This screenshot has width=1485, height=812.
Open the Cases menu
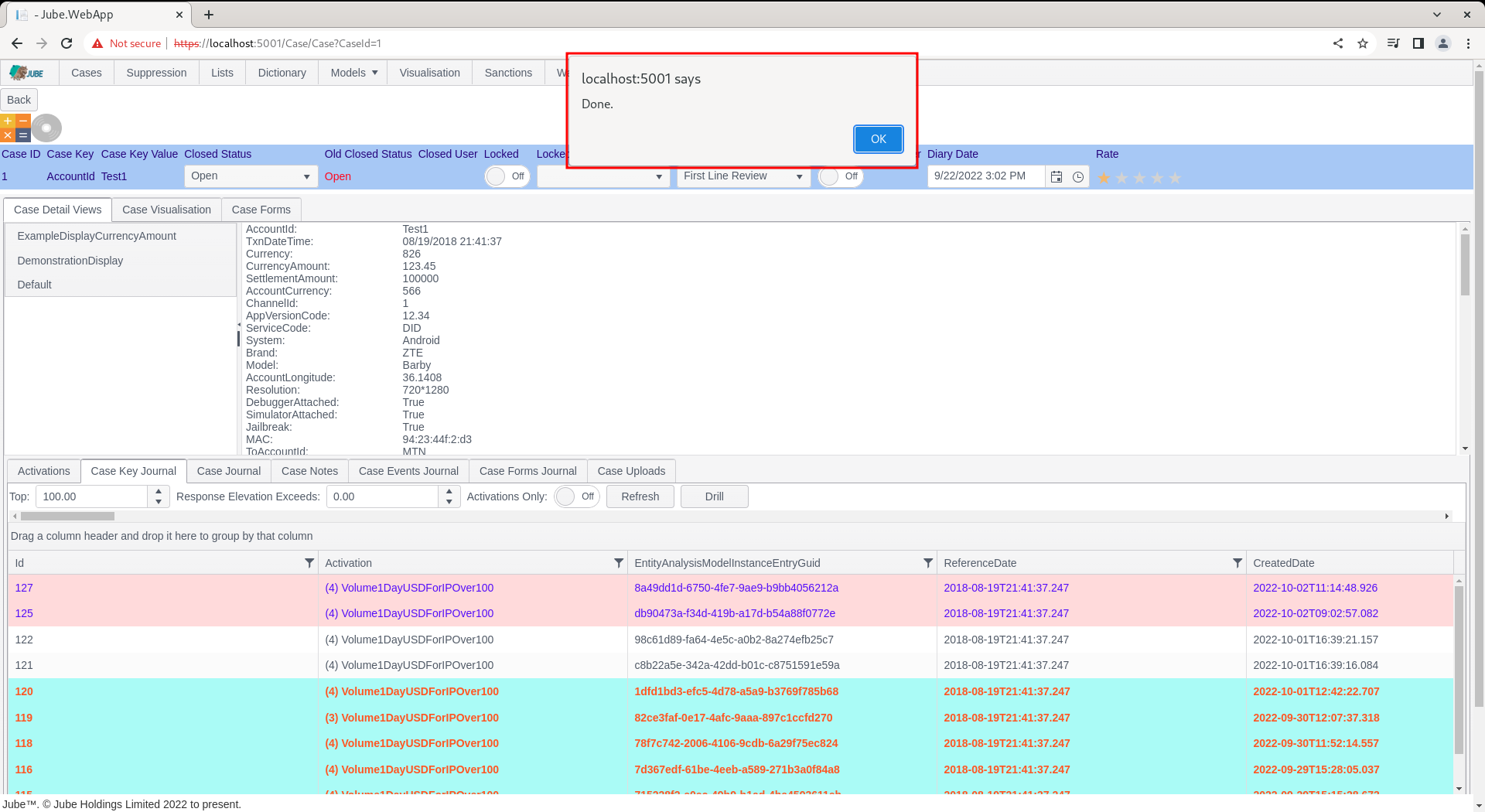tap(86, 73)
